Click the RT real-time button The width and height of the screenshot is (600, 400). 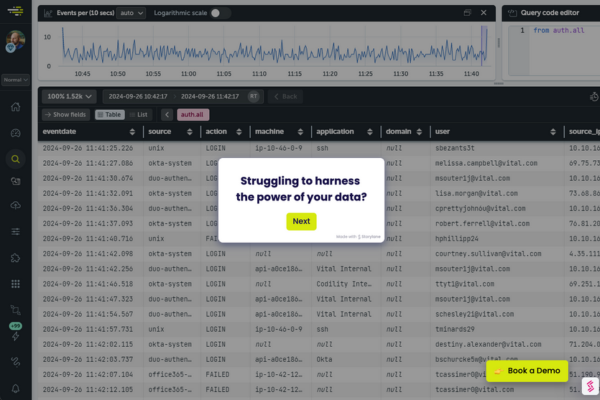(254, 96)
